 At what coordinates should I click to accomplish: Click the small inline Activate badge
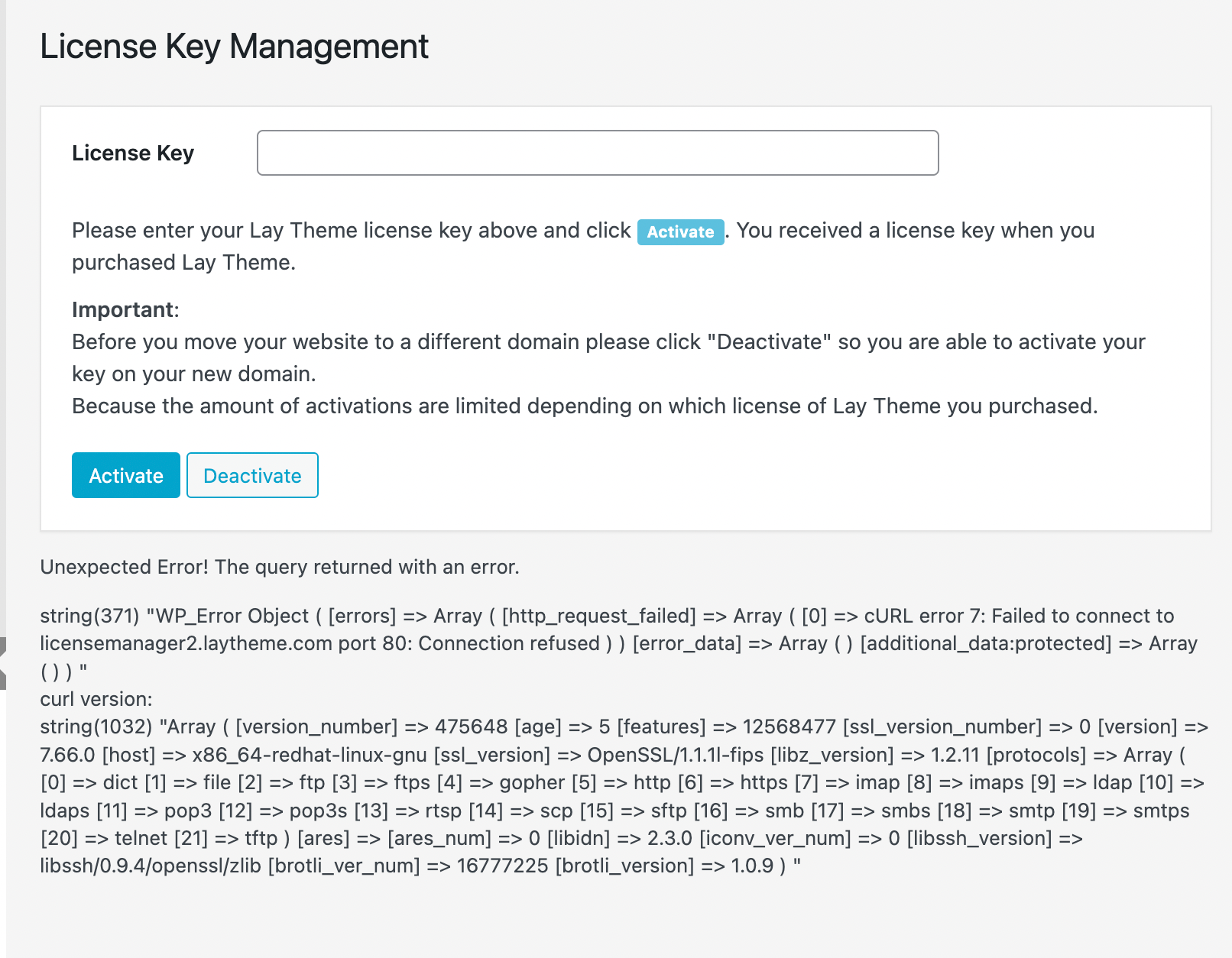click(680, 231)
